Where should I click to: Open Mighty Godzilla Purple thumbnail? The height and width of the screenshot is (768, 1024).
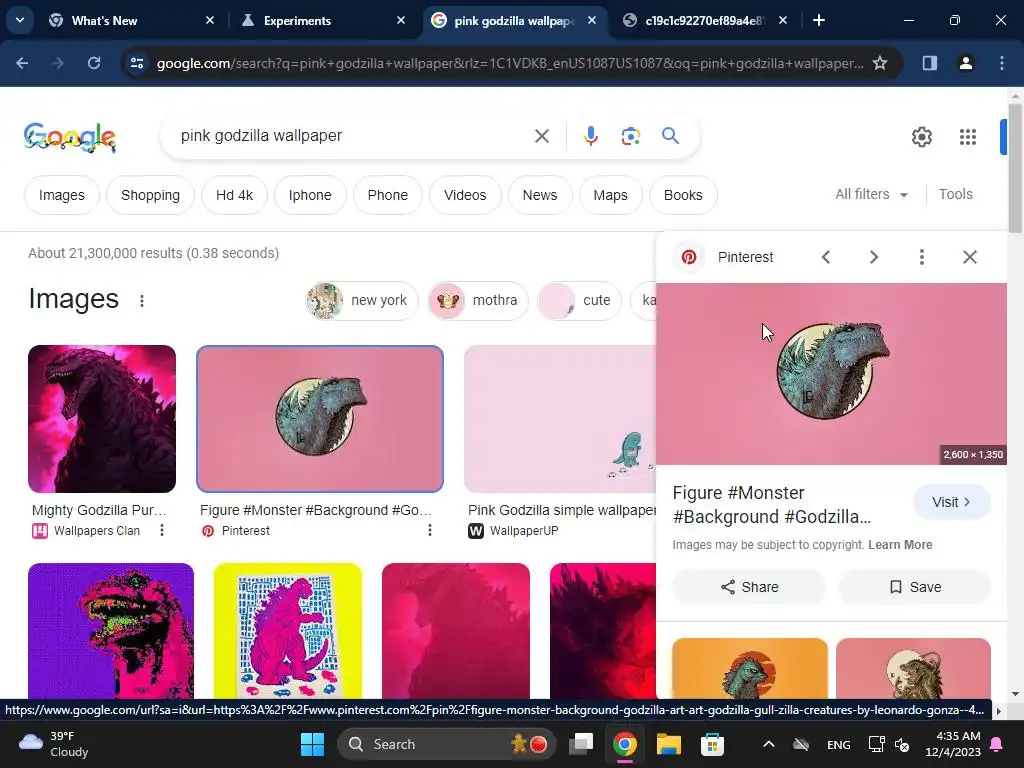pos(102,419)
